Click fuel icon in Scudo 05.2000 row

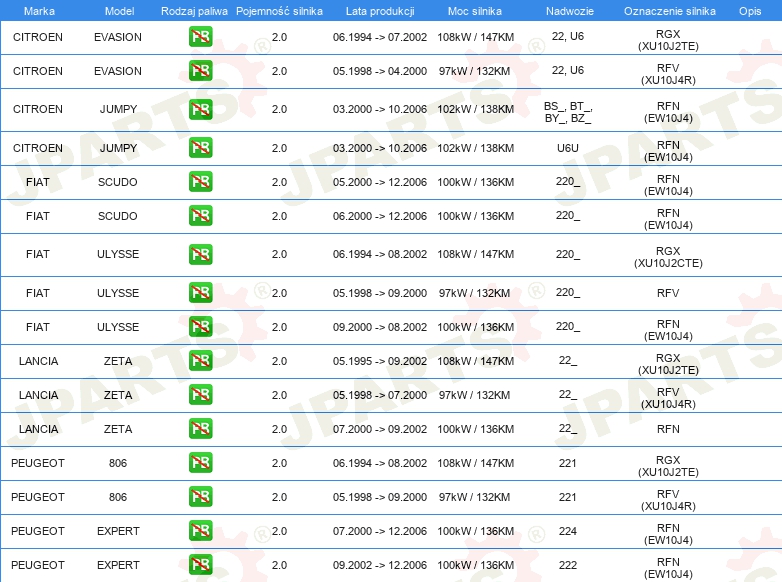(x=200, y=182)
